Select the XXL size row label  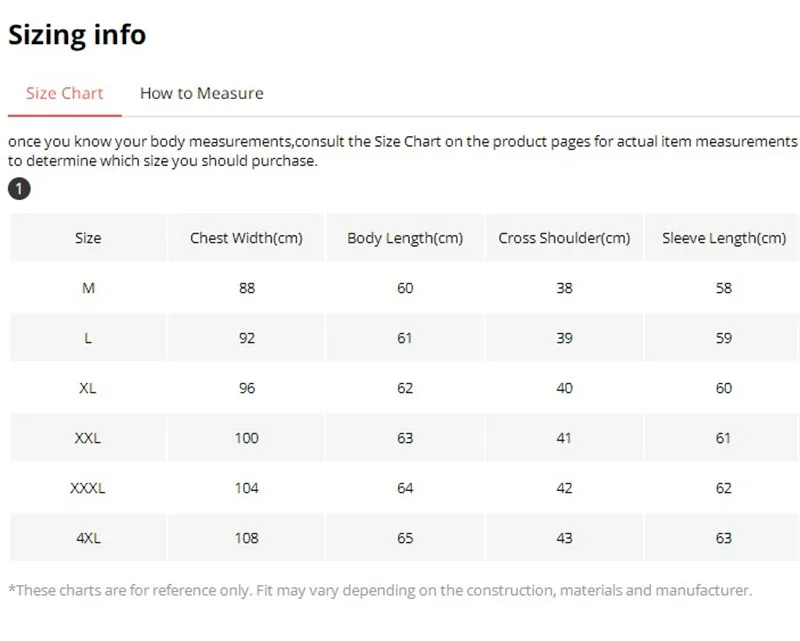[x=88, y=438]
